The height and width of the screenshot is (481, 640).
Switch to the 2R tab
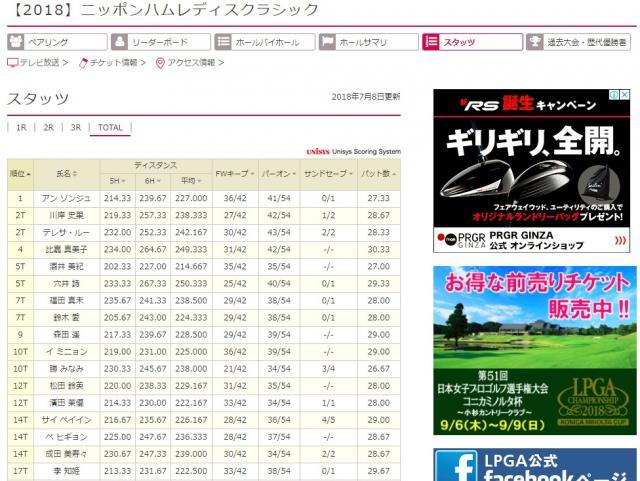(49, 127)
